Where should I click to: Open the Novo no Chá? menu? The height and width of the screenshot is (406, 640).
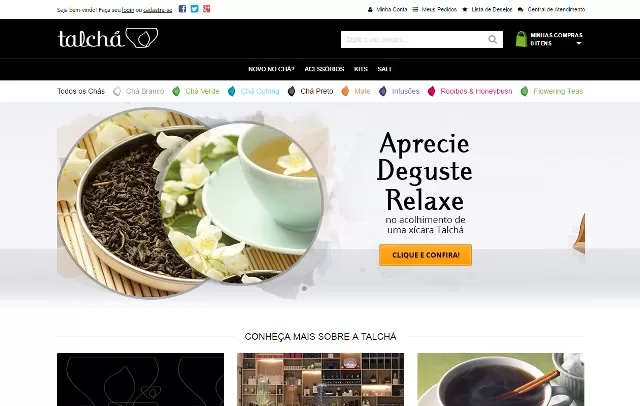[x=271, y=69]
